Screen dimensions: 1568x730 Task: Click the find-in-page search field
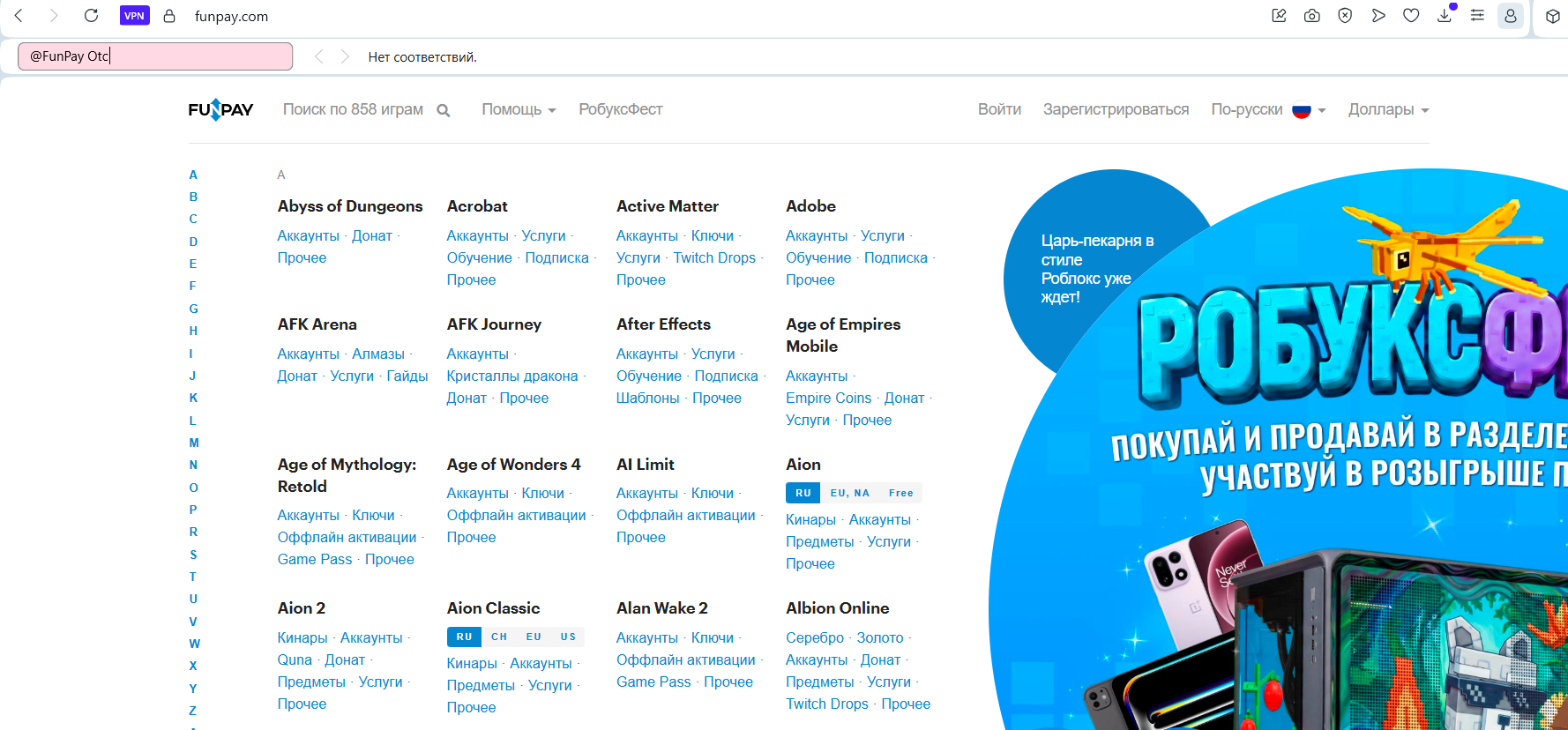pos(155,56)
